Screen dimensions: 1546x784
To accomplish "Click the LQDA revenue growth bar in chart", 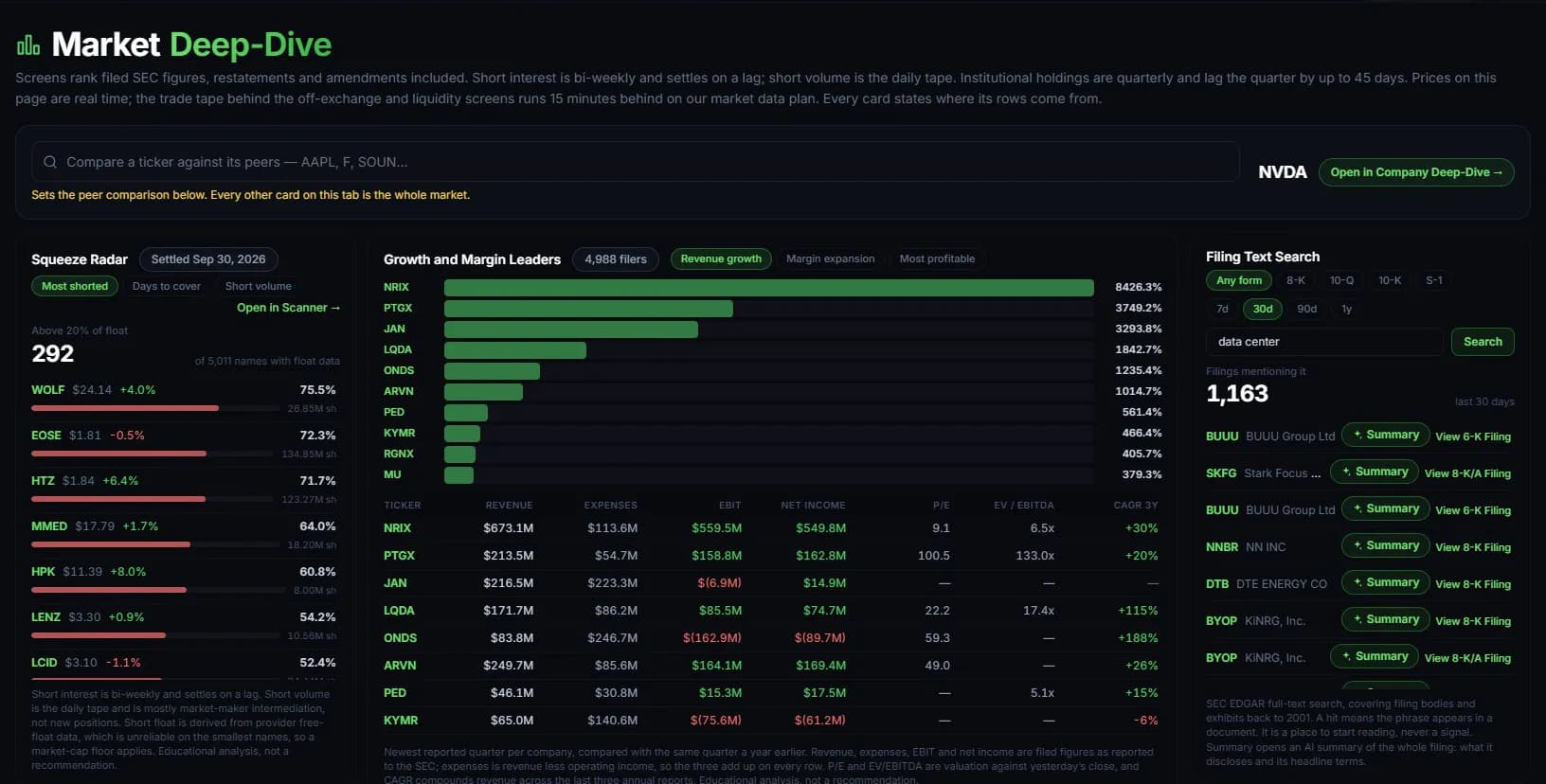I will point(515,349).
